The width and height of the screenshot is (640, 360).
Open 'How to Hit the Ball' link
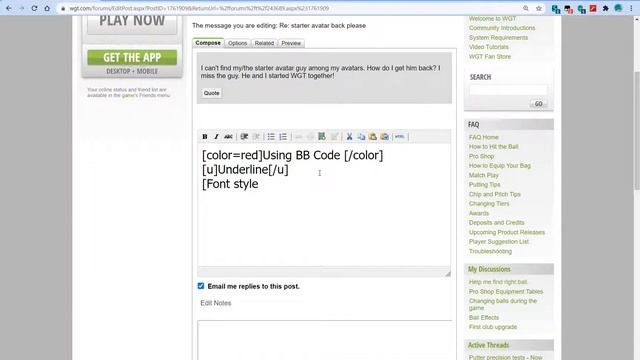493,147
